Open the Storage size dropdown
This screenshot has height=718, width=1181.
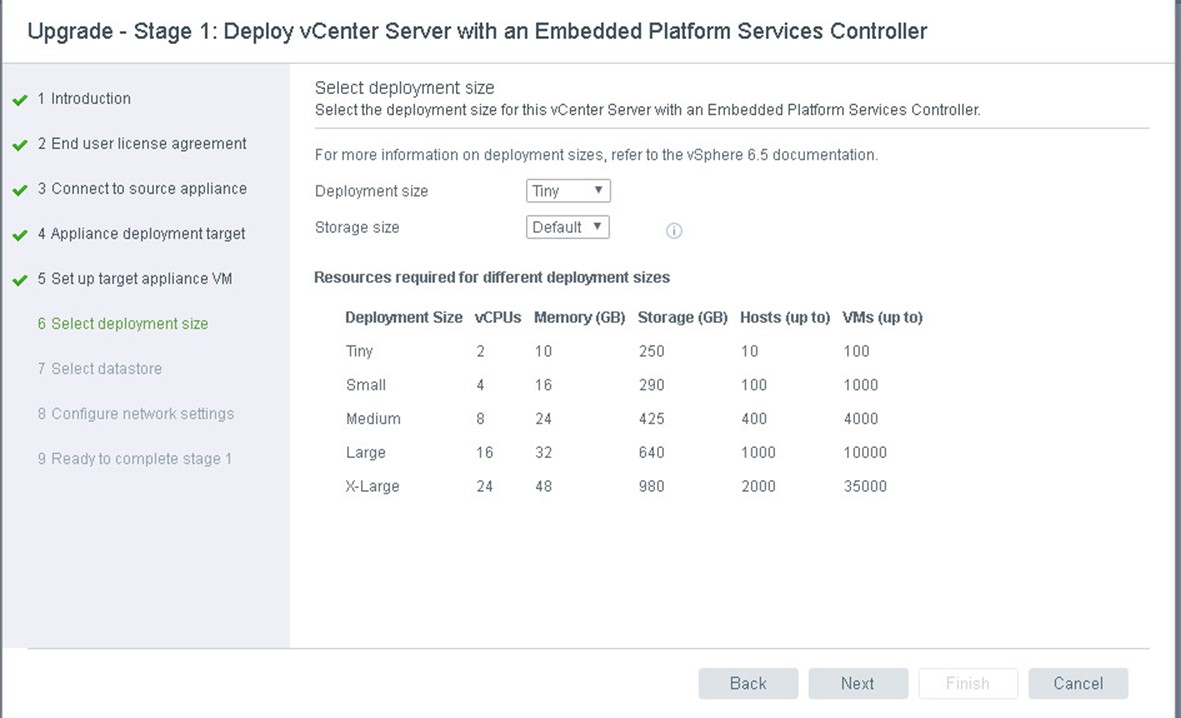567,227
